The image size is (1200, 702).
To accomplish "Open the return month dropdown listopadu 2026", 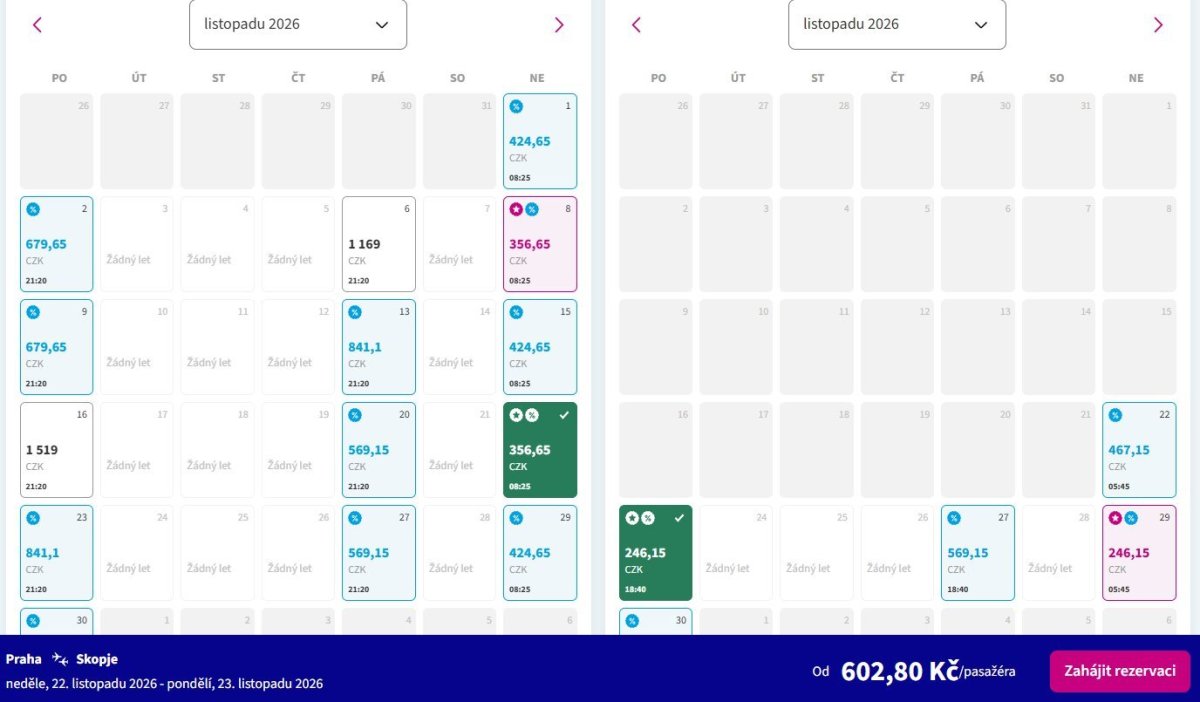I will coord(897,24).
